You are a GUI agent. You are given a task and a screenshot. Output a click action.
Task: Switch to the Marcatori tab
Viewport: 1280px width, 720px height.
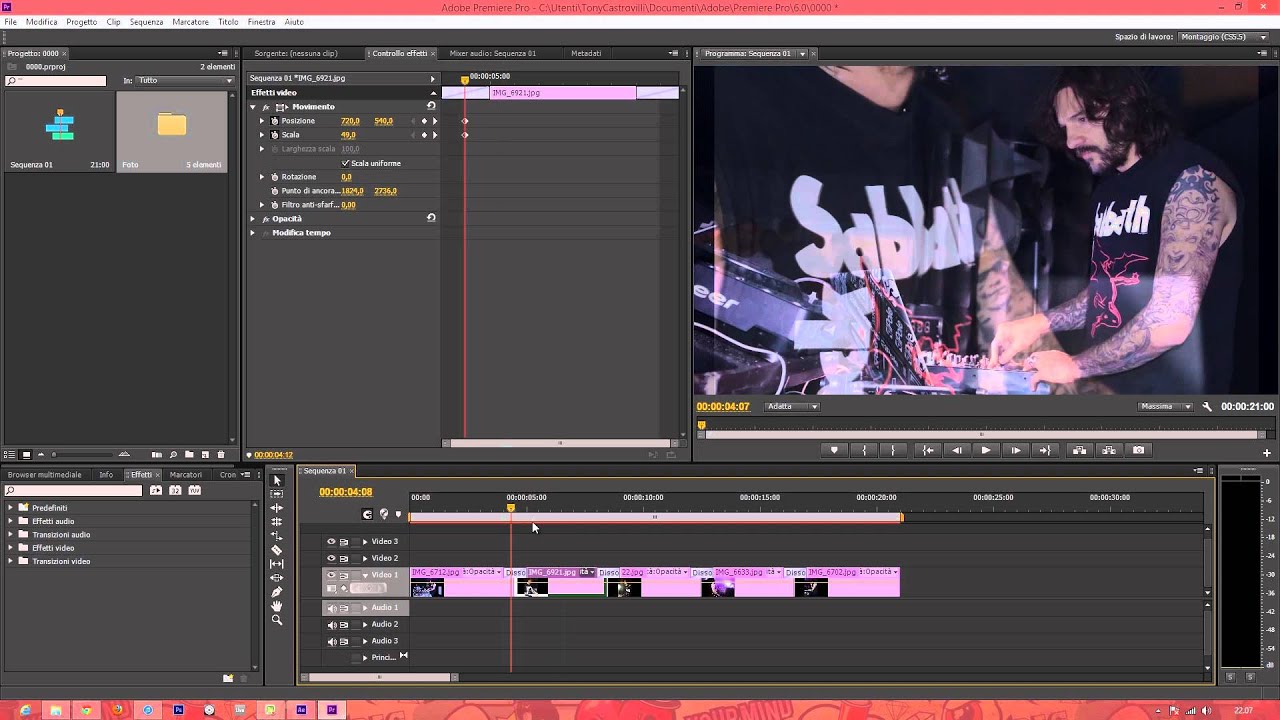tap(186, 475)
